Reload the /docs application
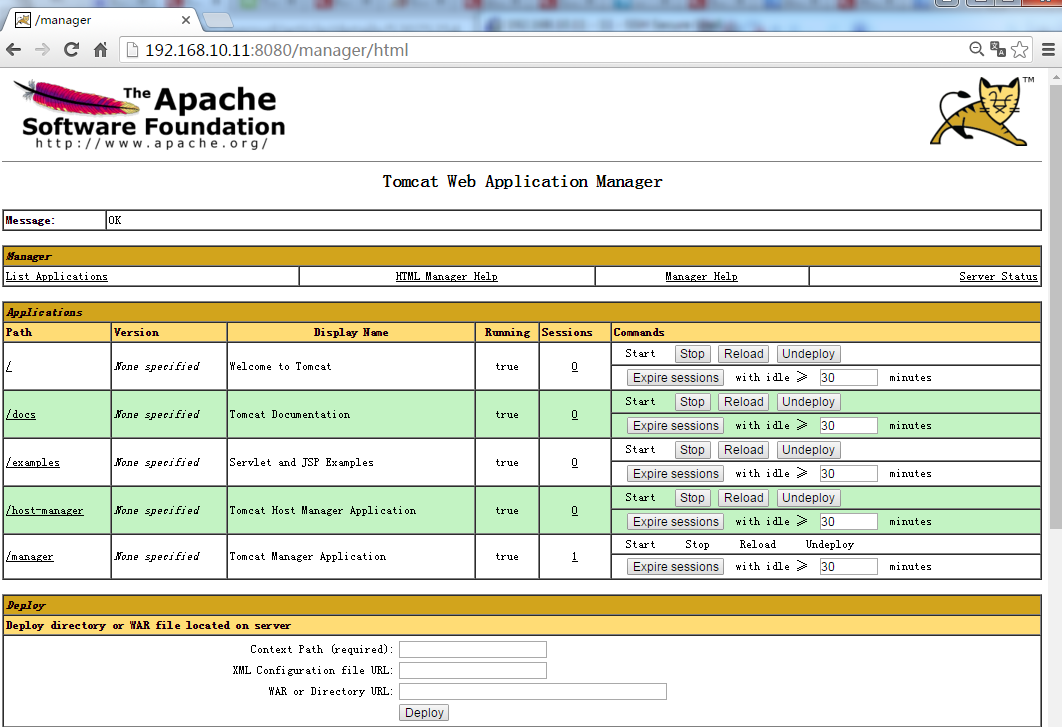1062x727 pixels. pyautogui.click(x=744, y=402)
